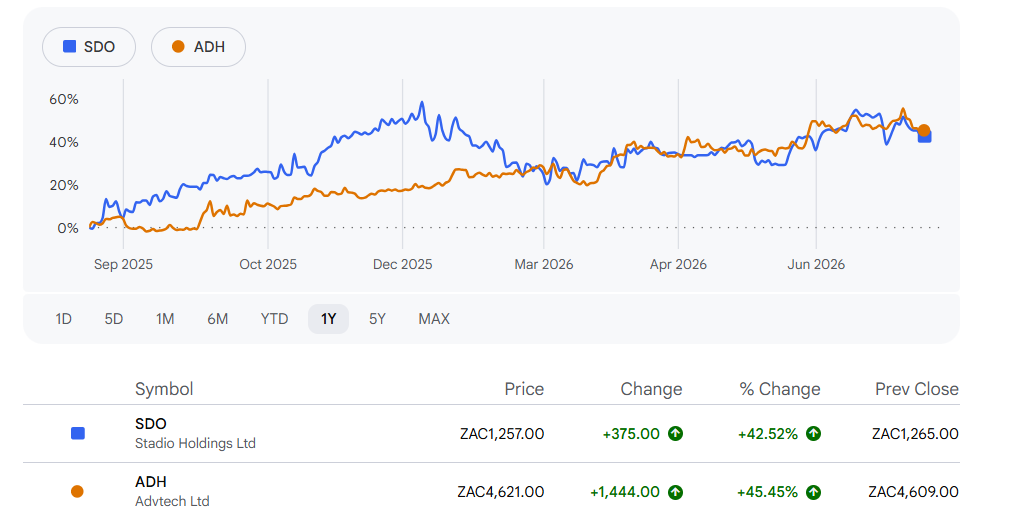1012x525 pixels.
Task: Select the 1Y time range
Action: (329, 319)
